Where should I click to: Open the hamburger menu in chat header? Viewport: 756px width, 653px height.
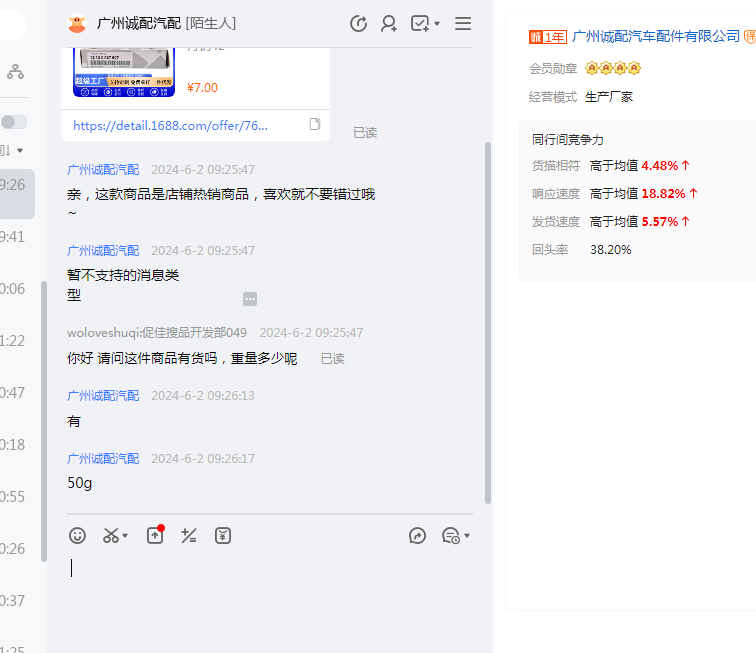tap(463, 24)
